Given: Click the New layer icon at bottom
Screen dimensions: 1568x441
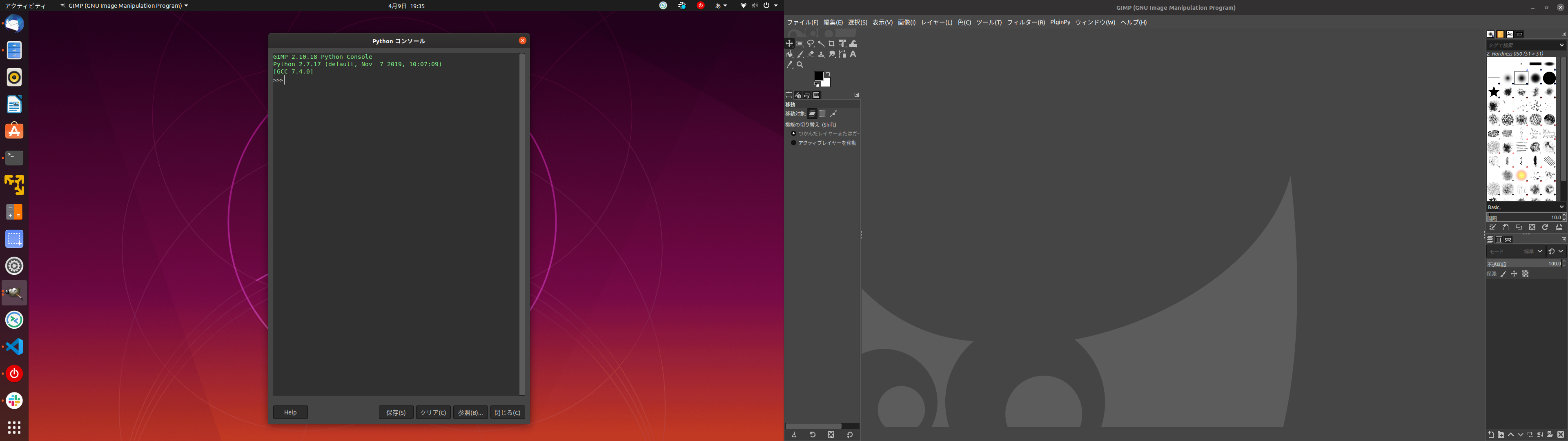Looking at the screenshot, I should (1491, 435).
